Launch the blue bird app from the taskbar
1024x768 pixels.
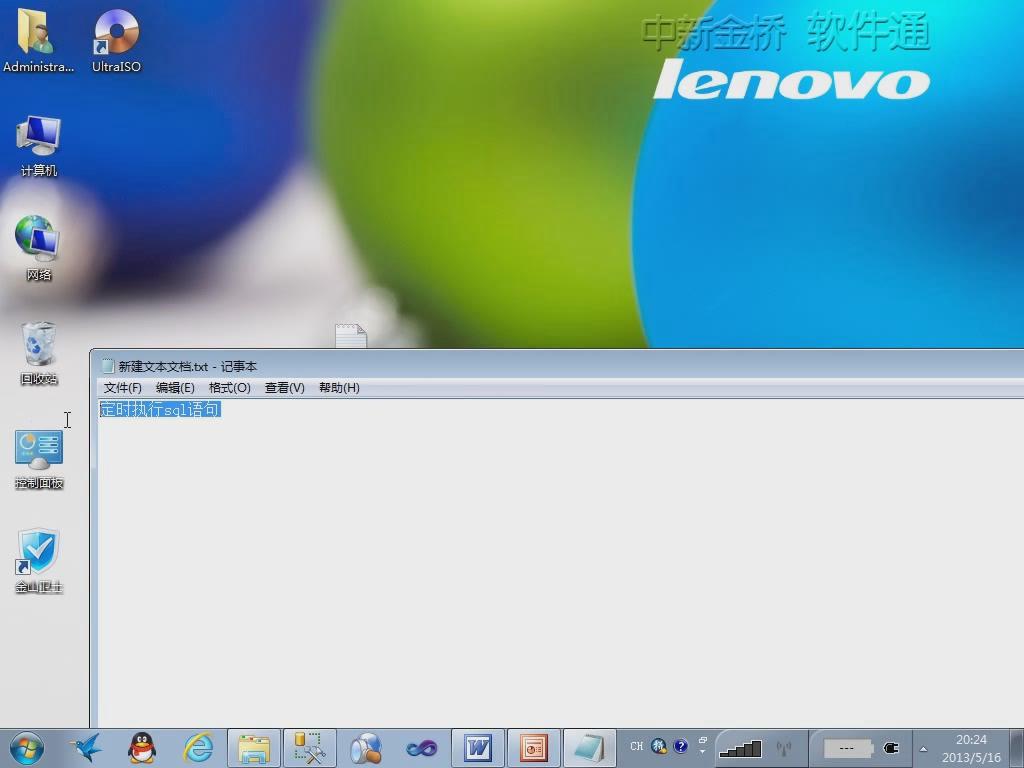tap(86, 748)
